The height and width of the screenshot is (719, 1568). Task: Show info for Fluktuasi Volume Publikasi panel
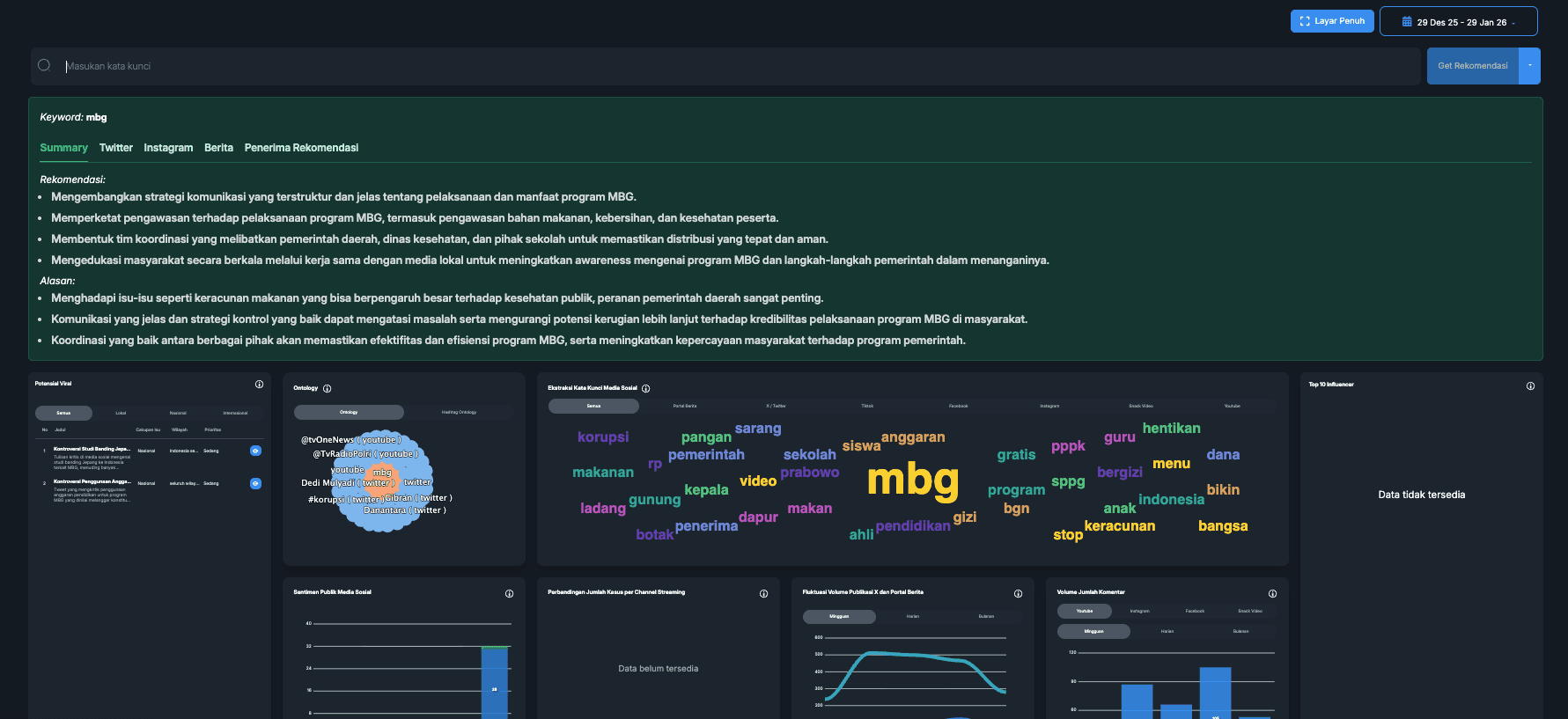click(x=1018, y=594)
